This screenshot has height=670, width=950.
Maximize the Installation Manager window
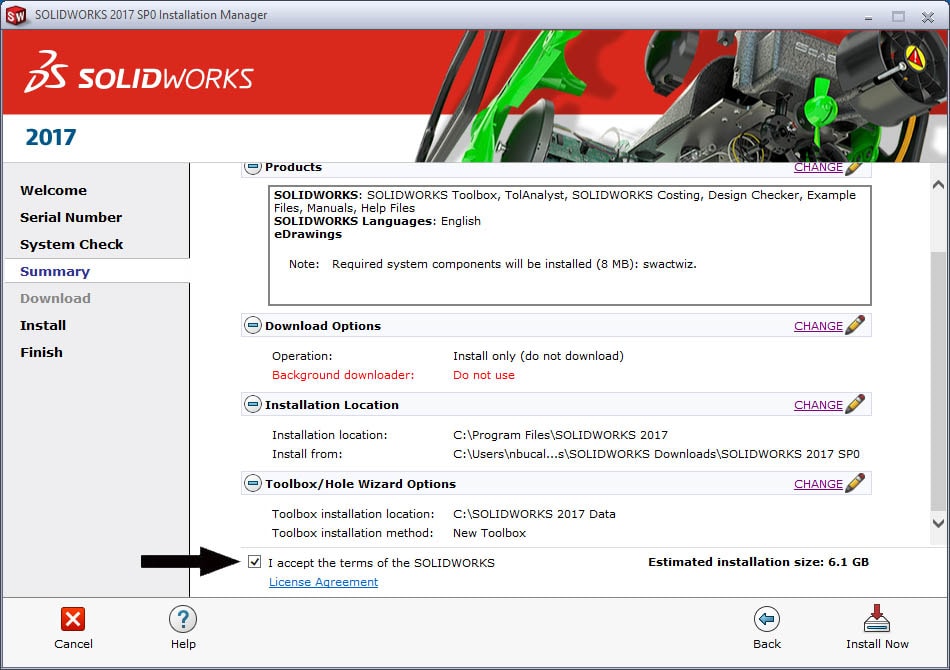click(x=898, y=16)
